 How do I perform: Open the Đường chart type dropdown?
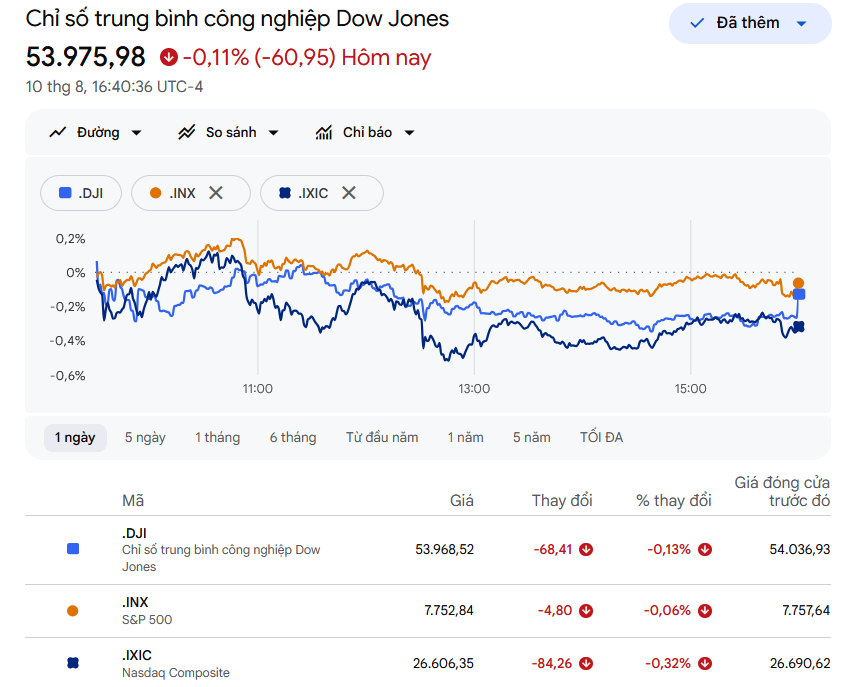pyautogui.click(x=96, y=132)
